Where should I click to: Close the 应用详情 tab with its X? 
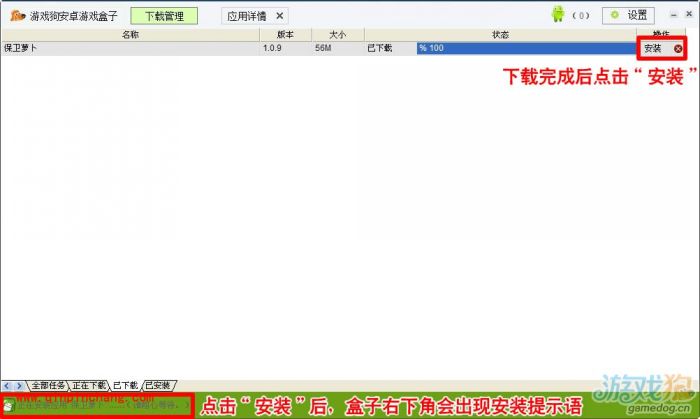coord(279,16)
